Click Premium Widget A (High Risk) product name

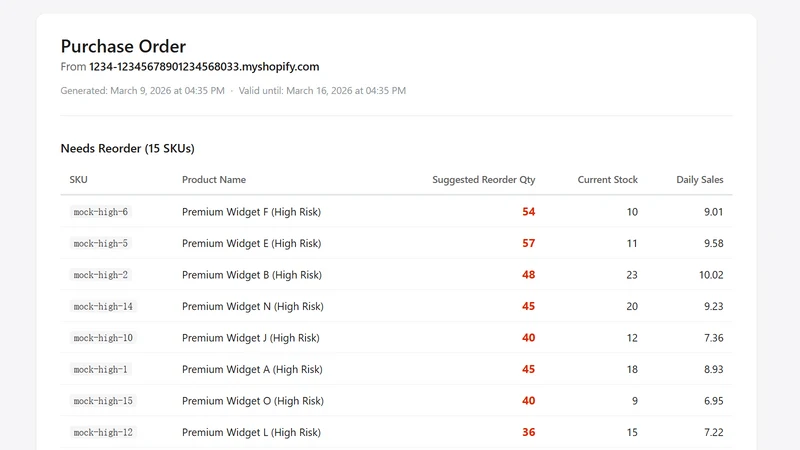[x=253, y=369]
